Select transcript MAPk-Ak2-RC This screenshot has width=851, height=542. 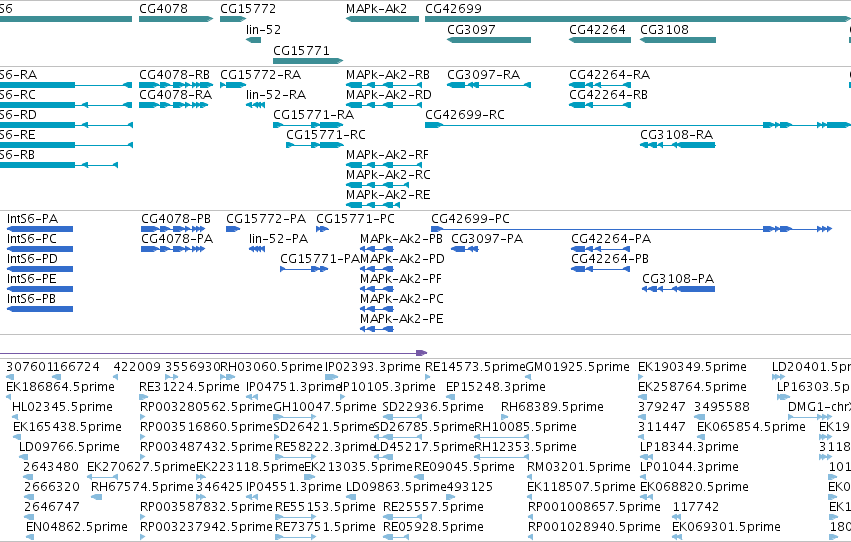pos(377,185)
